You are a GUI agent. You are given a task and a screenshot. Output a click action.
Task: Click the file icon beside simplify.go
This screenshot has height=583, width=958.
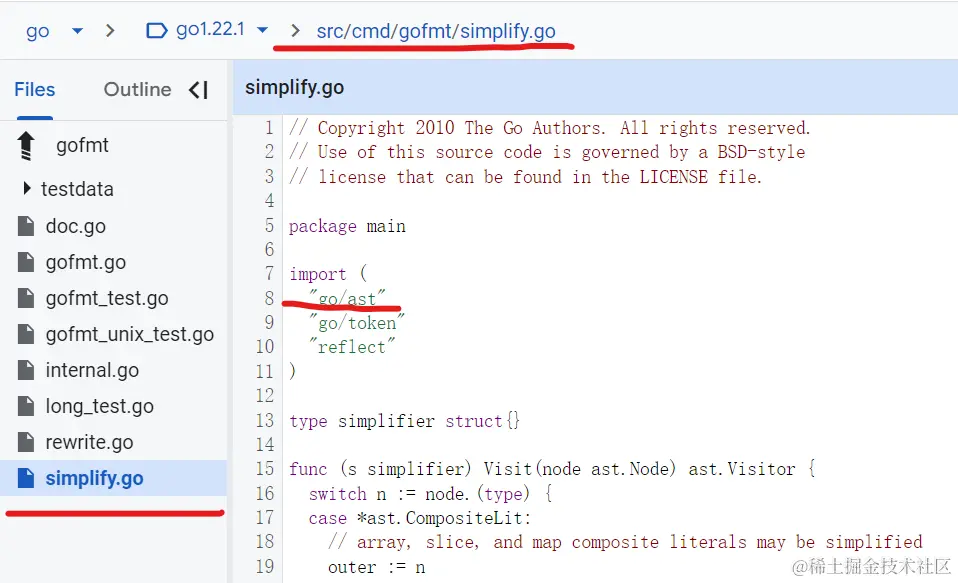[x=26, y=478]
